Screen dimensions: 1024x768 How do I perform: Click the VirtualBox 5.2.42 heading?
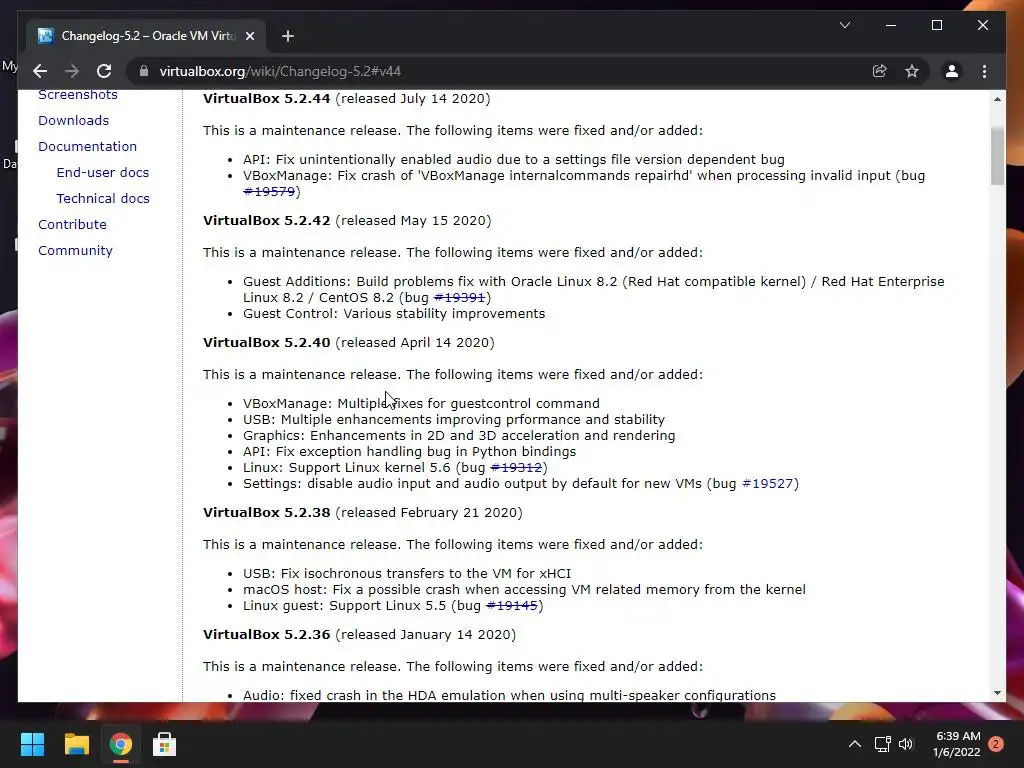point(266,221)
